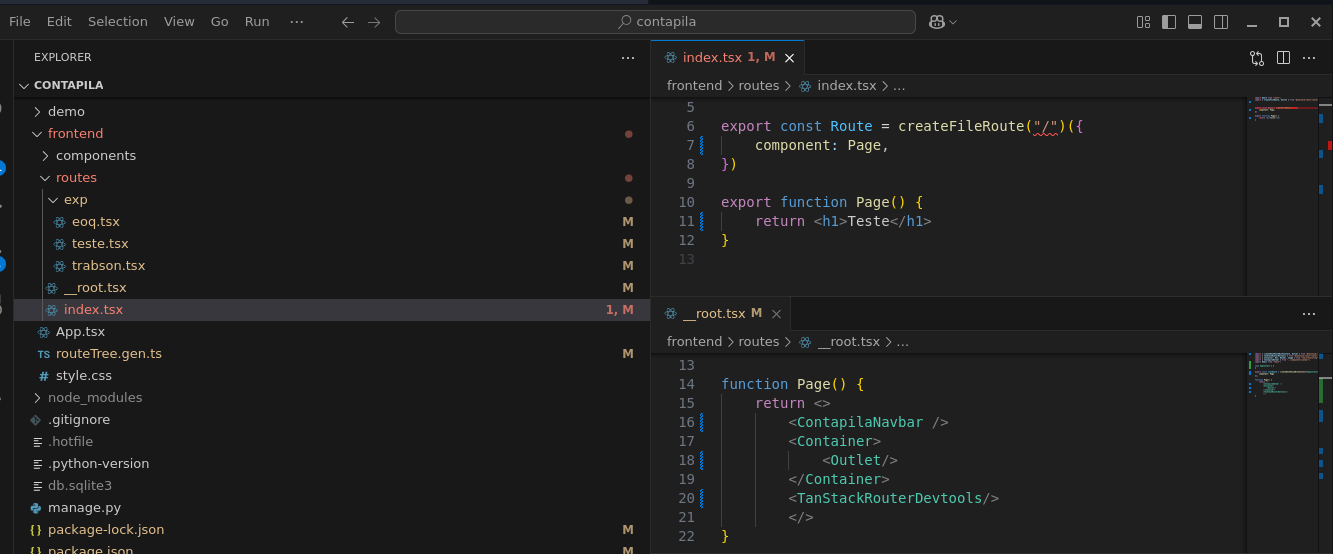The height and width of the screenshot is (554, 1333).
Task: Go back with the left arrow
Action: click(x=348, y=22)
